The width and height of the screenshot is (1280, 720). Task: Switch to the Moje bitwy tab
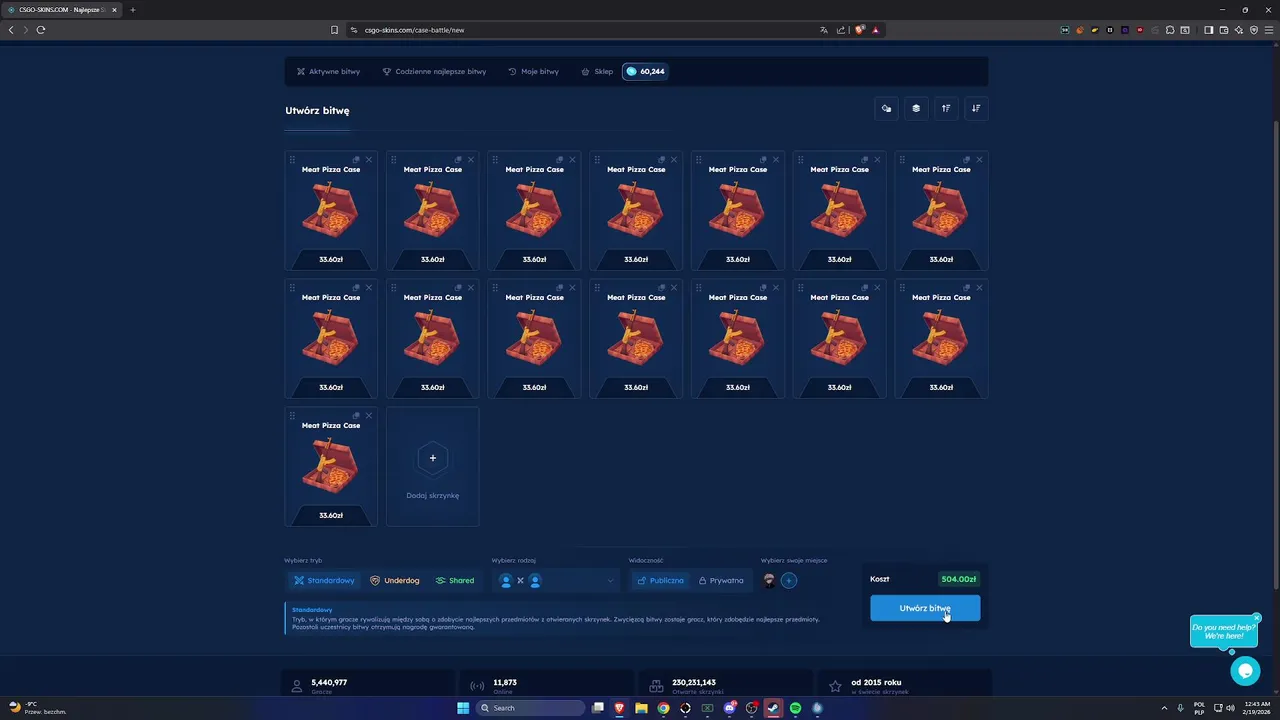533,72
